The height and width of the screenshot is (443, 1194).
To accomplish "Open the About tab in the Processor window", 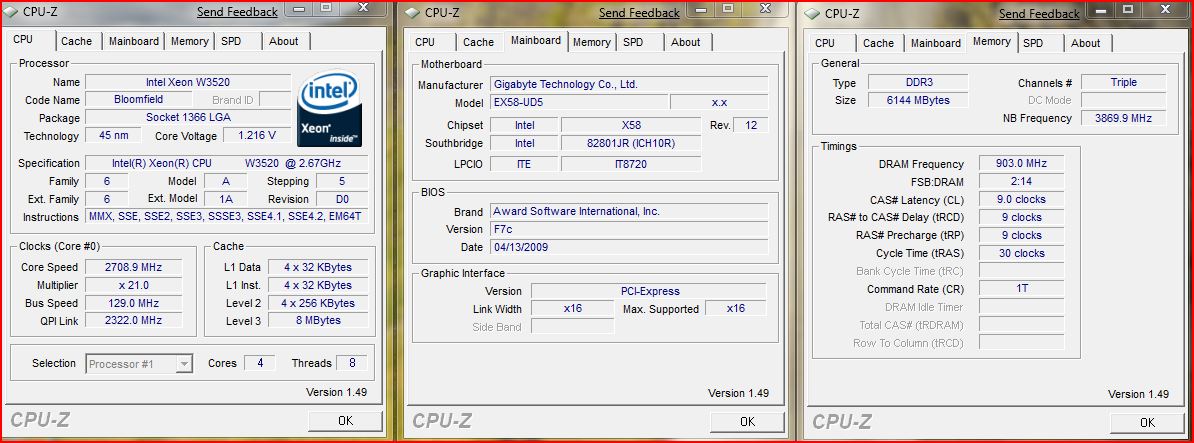I will pos(283,41).
